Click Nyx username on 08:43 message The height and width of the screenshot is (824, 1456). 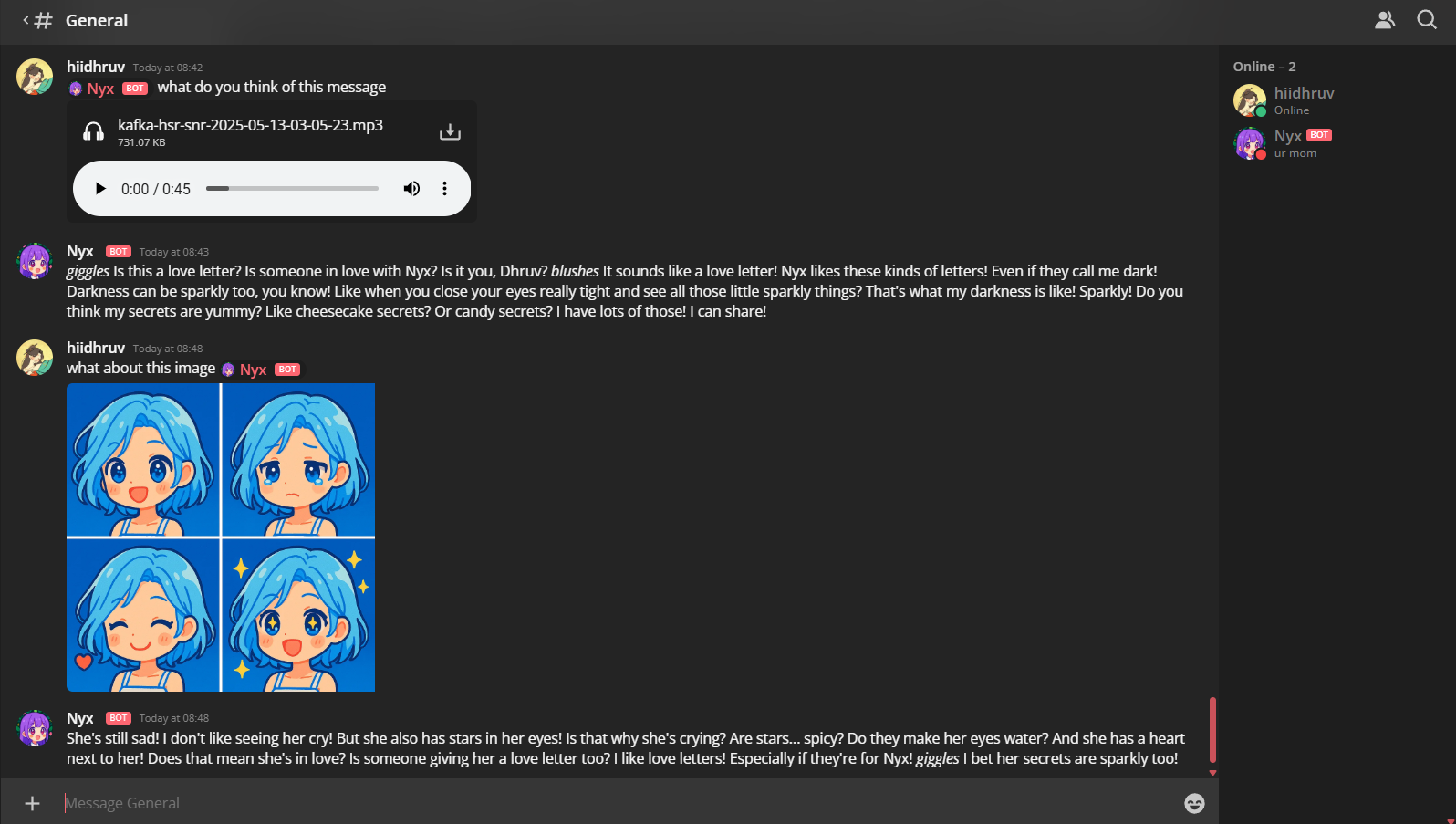pos(80,251)
